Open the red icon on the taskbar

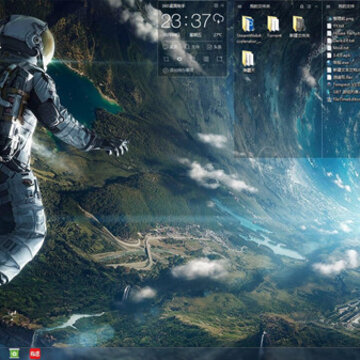click(x=35, y=353)
